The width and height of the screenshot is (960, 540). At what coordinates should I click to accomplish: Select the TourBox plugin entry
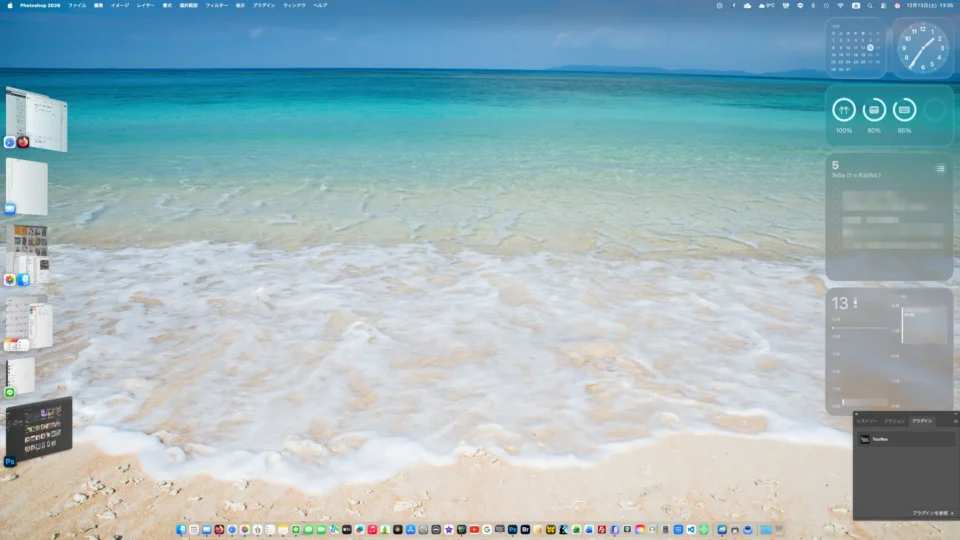click(x=906, y=439)
